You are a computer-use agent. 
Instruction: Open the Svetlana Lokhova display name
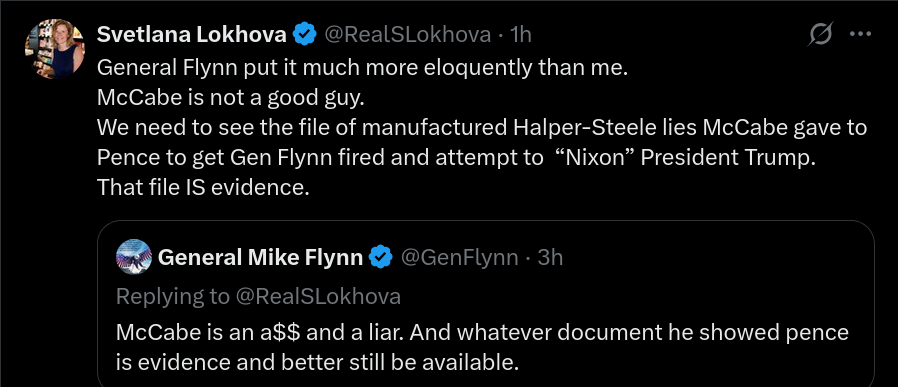pos(191,35)
